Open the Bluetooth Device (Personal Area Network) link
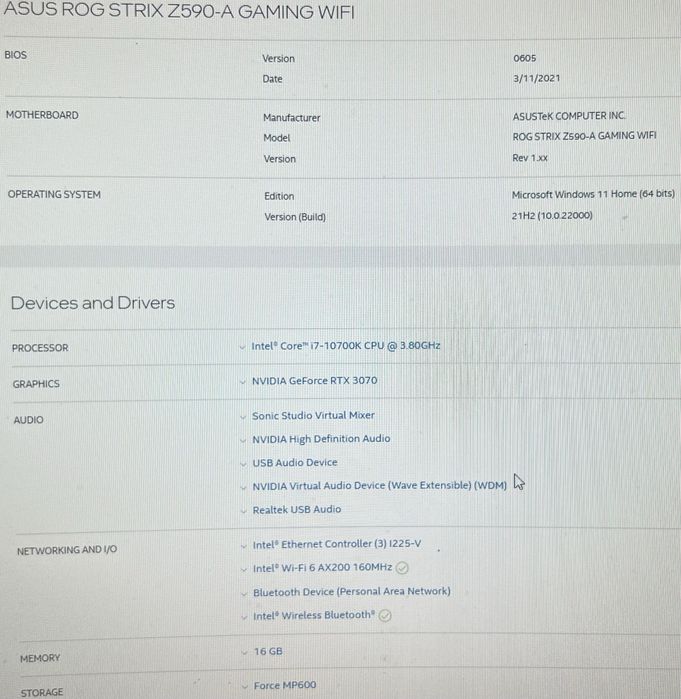The width and height of the screenshot is (681, 699). pyautogui.click(x=352, y=592)
